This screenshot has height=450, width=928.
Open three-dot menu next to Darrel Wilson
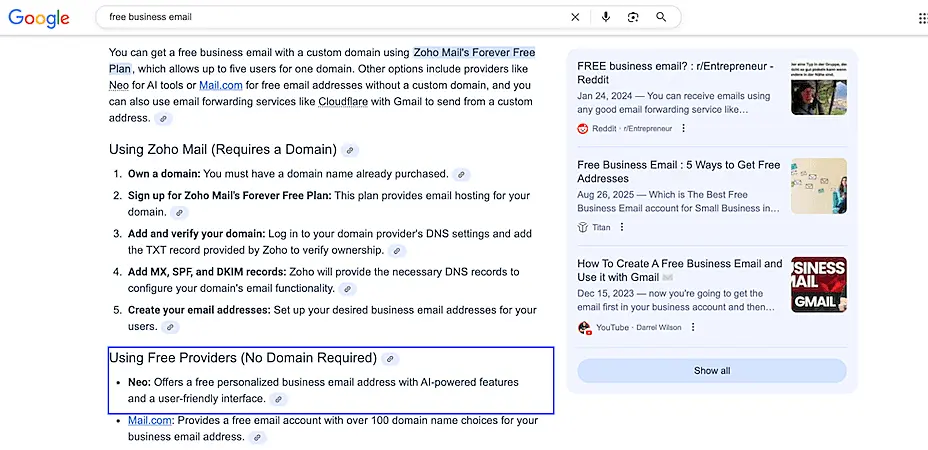point(692,327)
